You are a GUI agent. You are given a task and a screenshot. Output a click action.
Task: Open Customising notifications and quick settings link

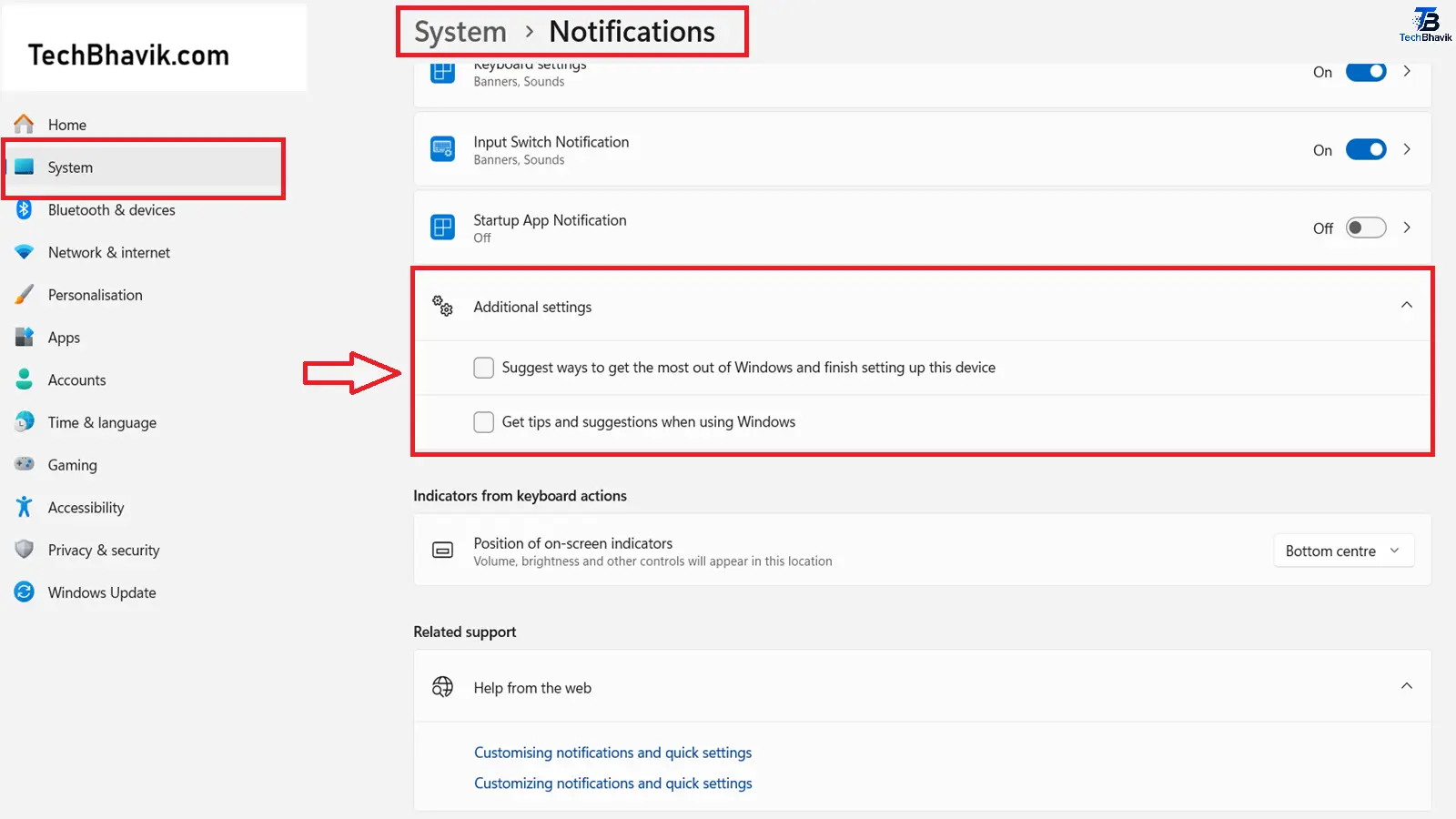coord(613,753)
